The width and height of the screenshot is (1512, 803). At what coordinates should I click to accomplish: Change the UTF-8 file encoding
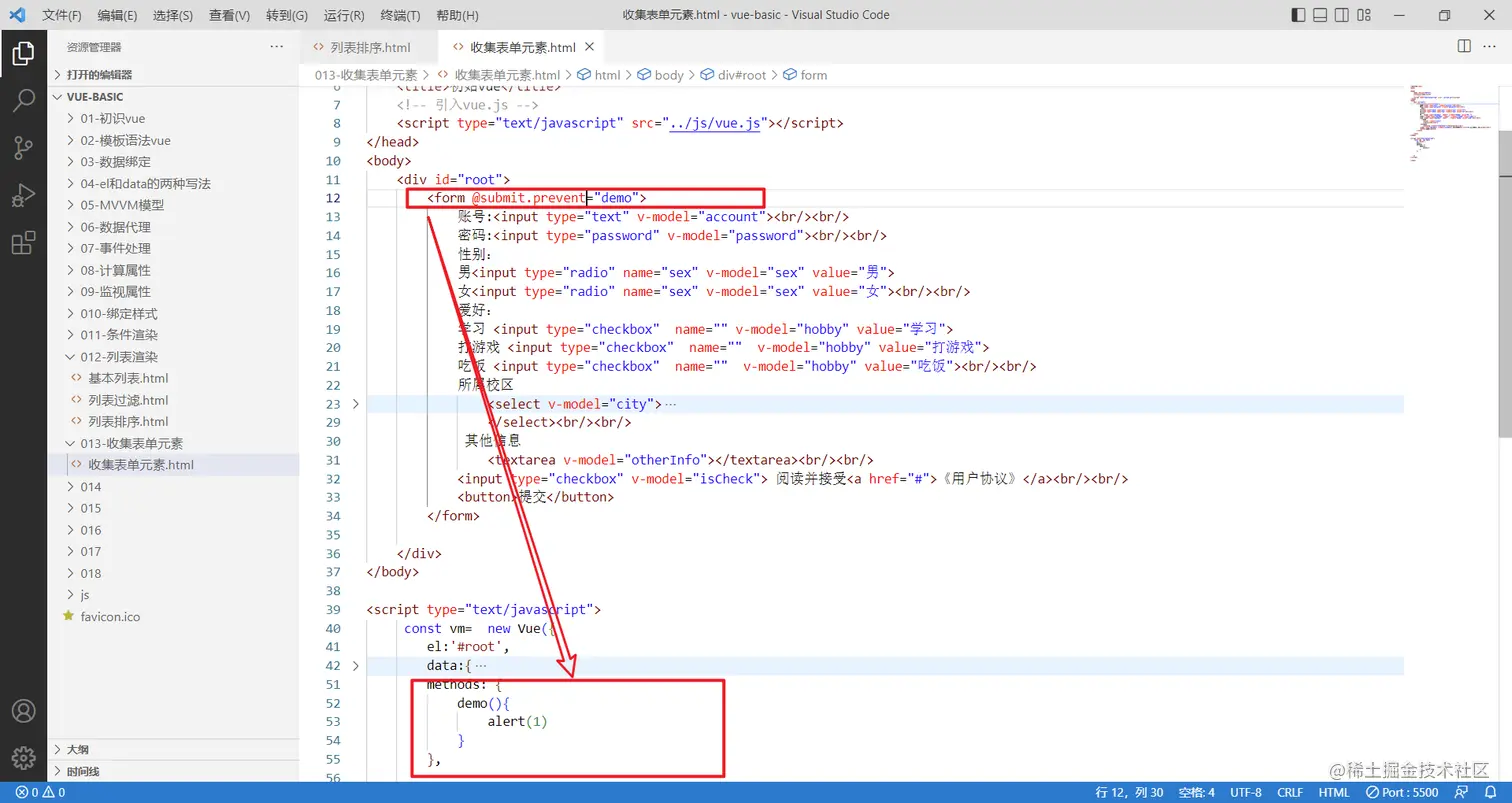point(1246,792)
